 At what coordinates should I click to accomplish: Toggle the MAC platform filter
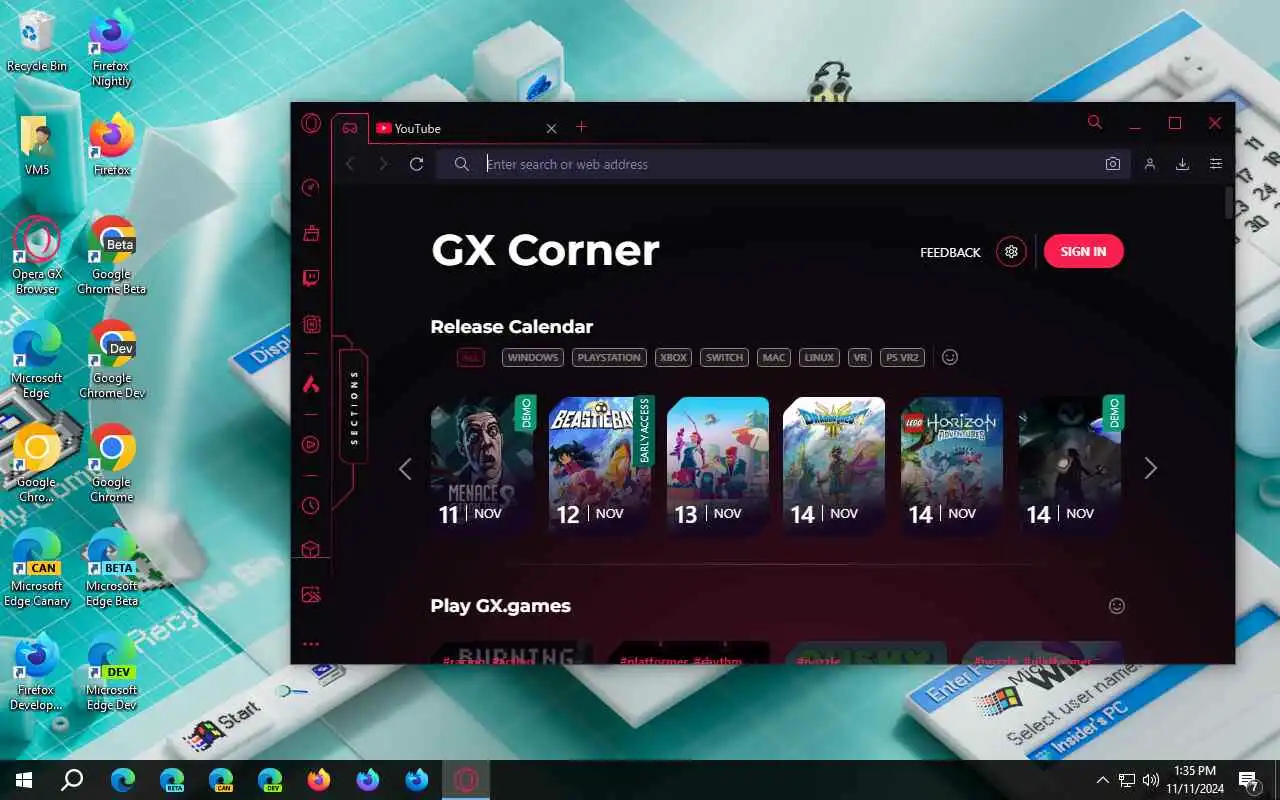pyautogui.click(x=773, y=357)
